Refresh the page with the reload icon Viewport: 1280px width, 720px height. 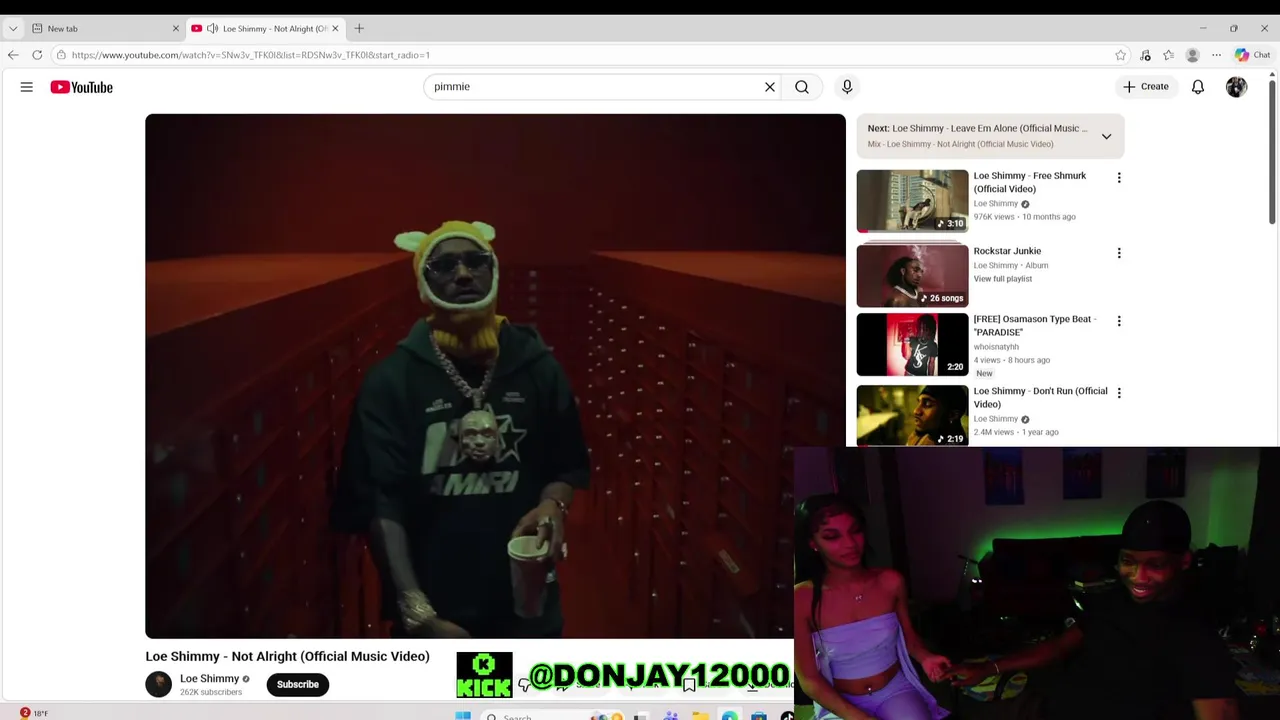pyautogui.click(x=37, y=55)
